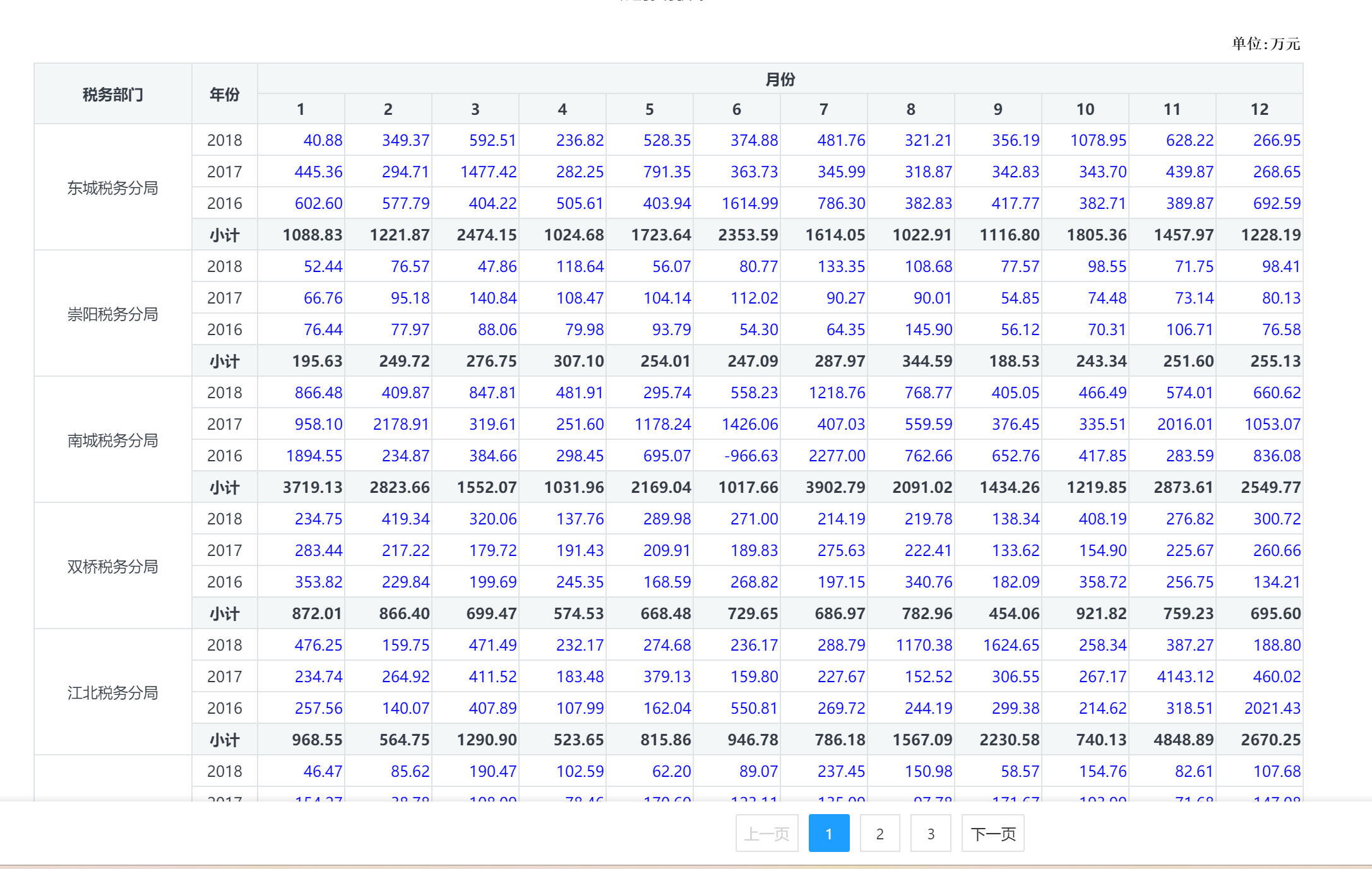
Task: Click 145.90 for 崇阳 2016 August
Action: coord(928,329)
